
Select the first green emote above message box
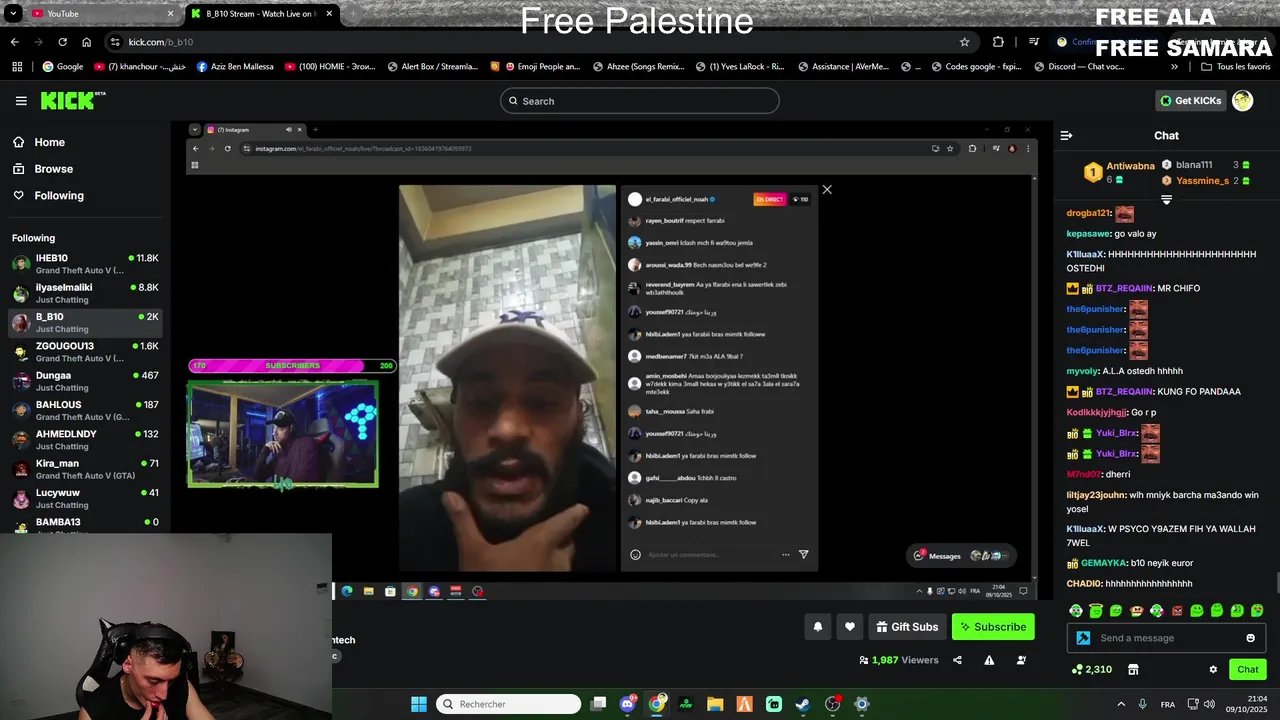1076,610
